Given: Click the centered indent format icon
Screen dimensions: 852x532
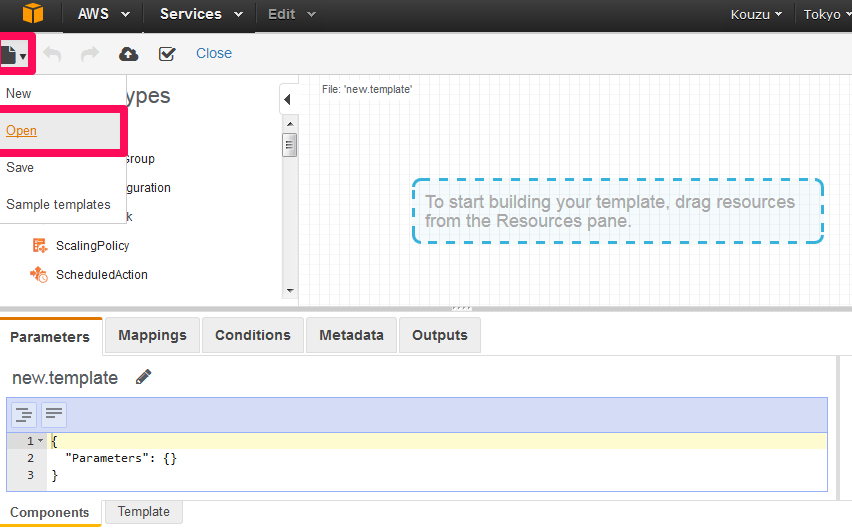Looking at the screenshot, I should [x=24, y=415].
